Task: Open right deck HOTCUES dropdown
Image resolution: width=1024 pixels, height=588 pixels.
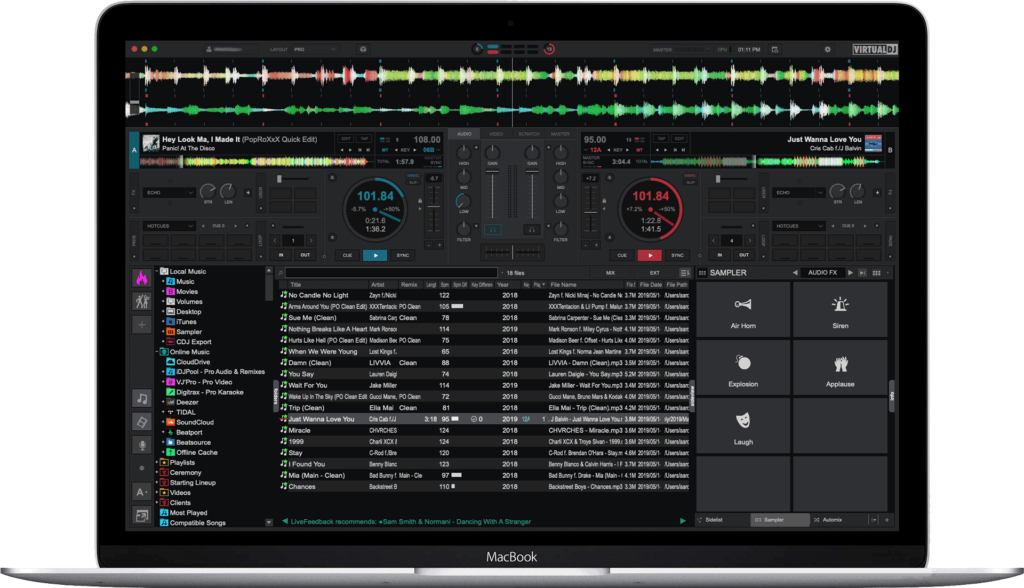Action: pos(798,226)
